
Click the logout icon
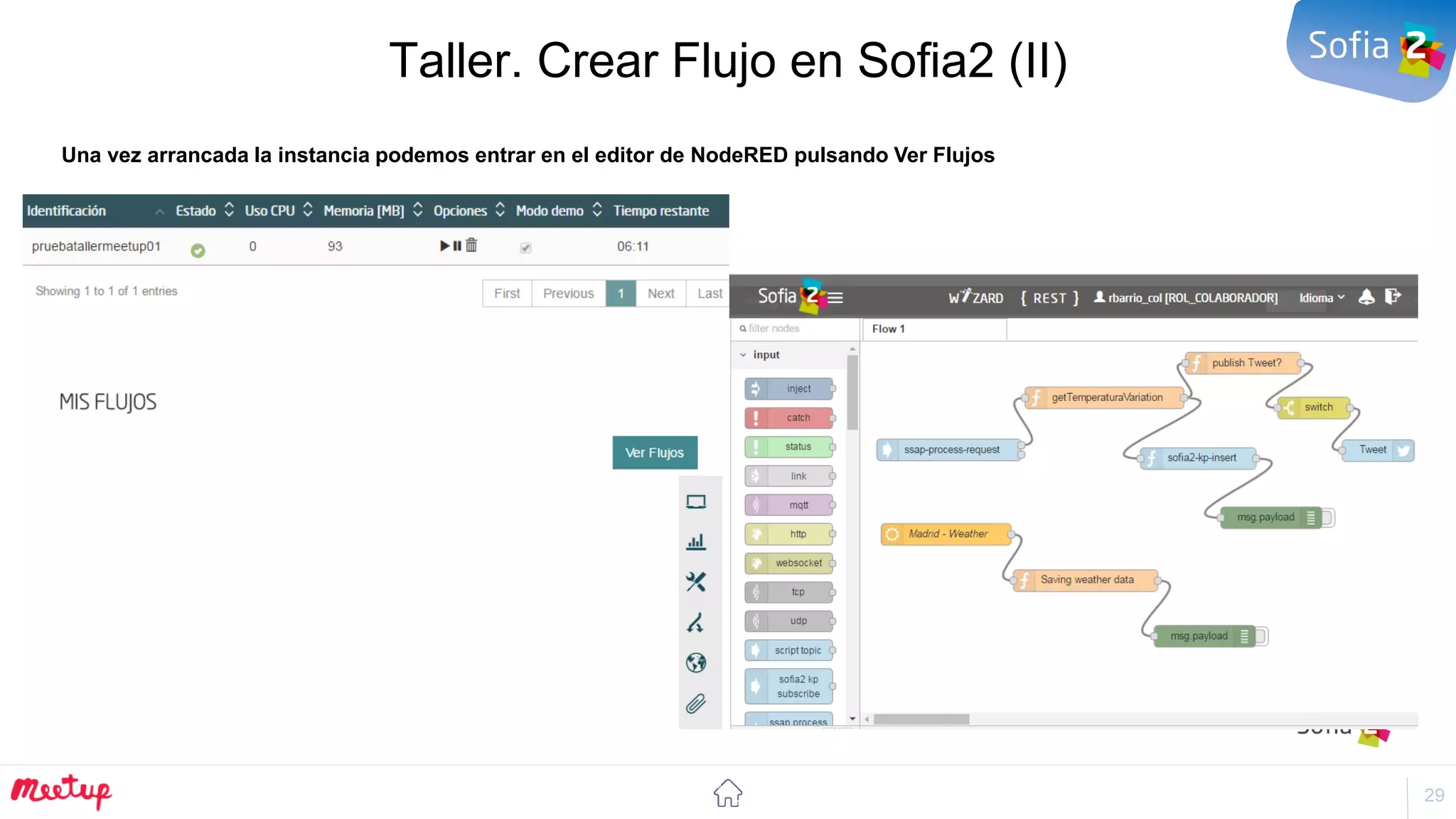point(1393,296)
